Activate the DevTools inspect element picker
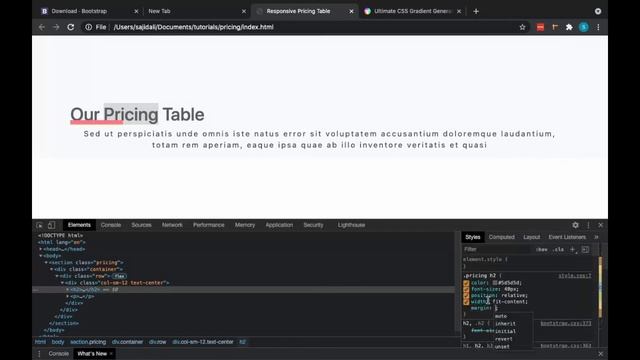This screenshot has width=640, height=360. point(39,225)
